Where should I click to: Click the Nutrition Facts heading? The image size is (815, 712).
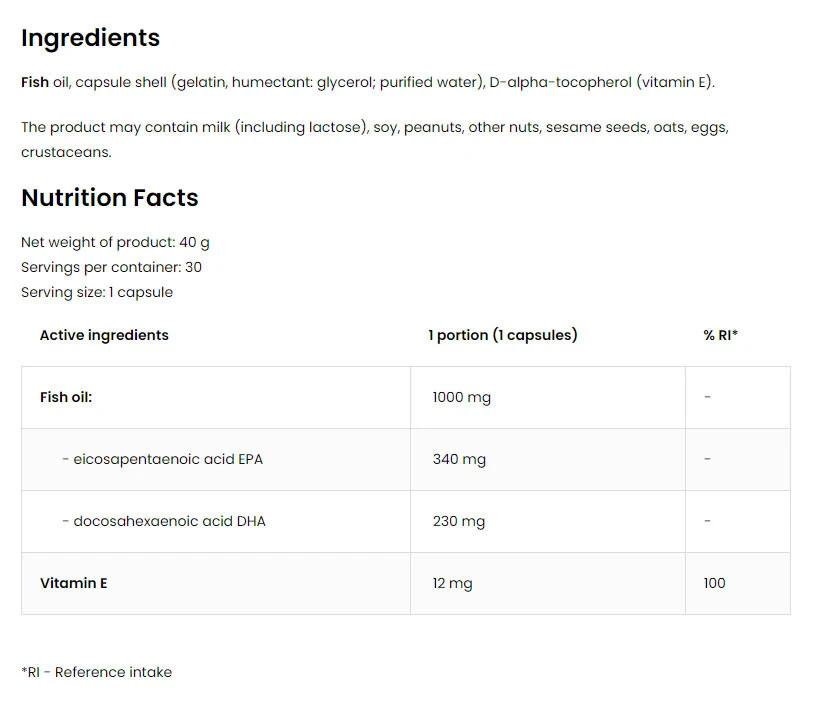(110, 198)
